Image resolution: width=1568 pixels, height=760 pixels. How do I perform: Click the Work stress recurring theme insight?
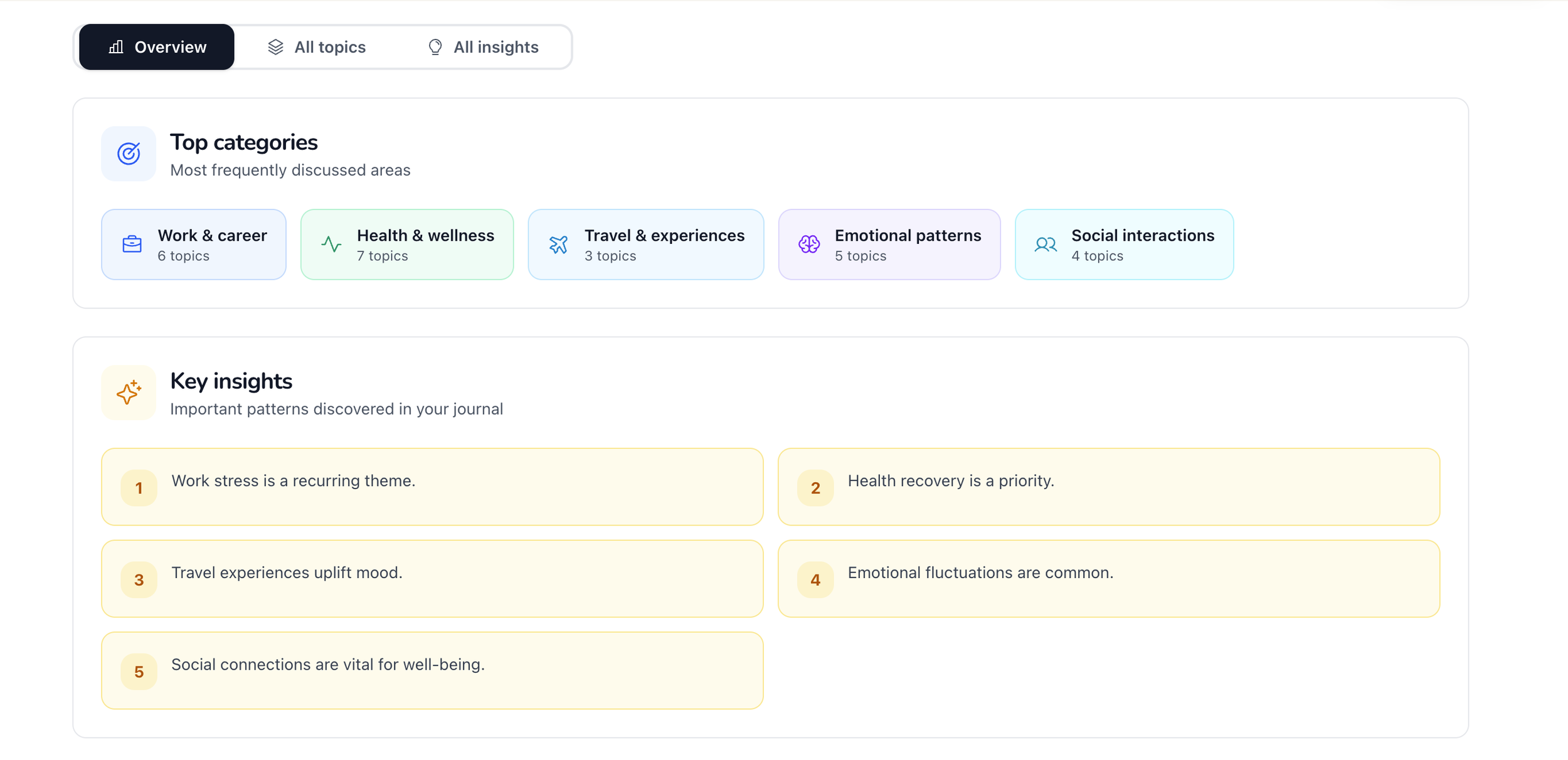432,487
